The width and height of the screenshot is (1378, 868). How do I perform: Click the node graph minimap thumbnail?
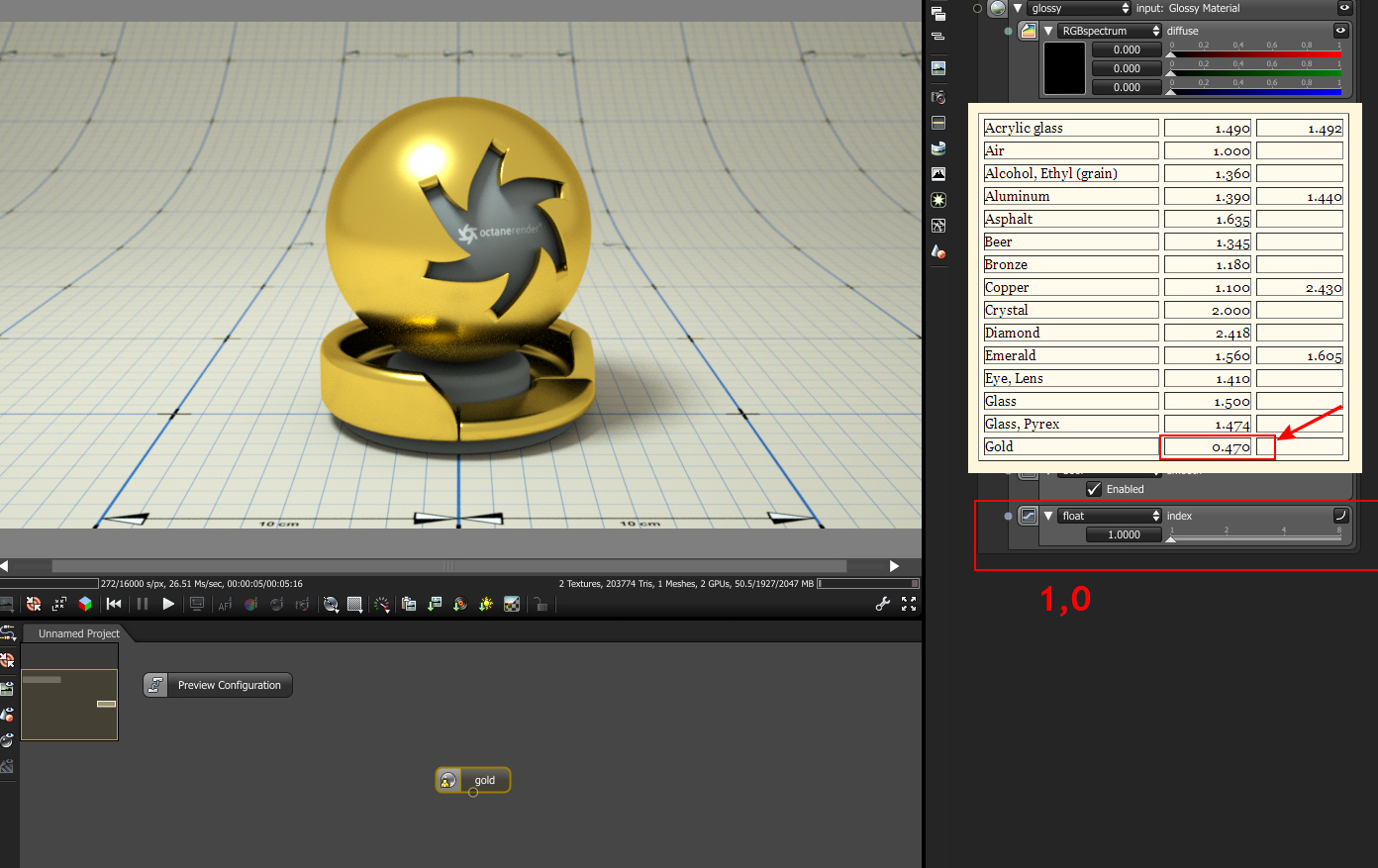[x=69, y=692]
